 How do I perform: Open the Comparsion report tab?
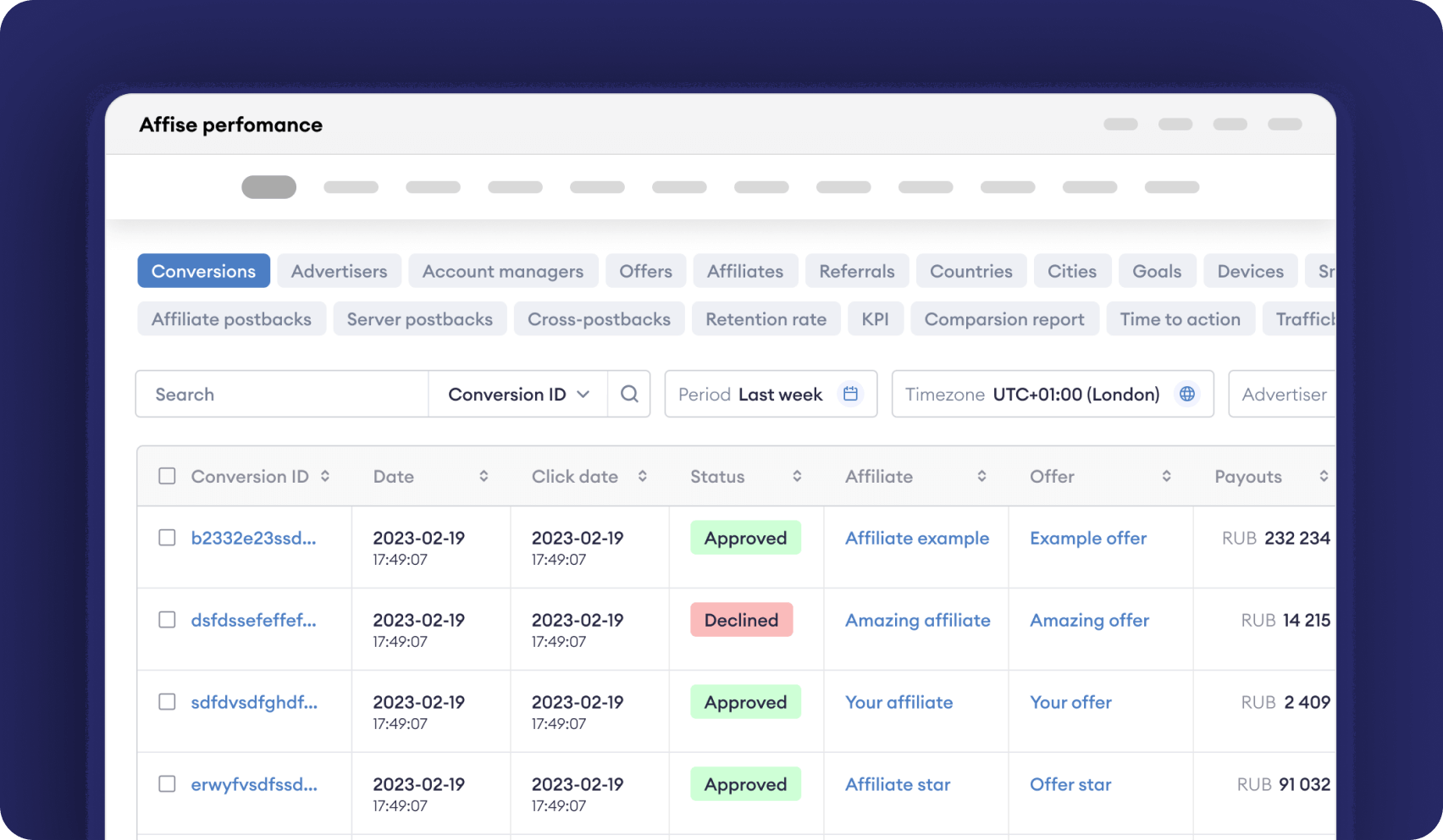[1004, 319]
